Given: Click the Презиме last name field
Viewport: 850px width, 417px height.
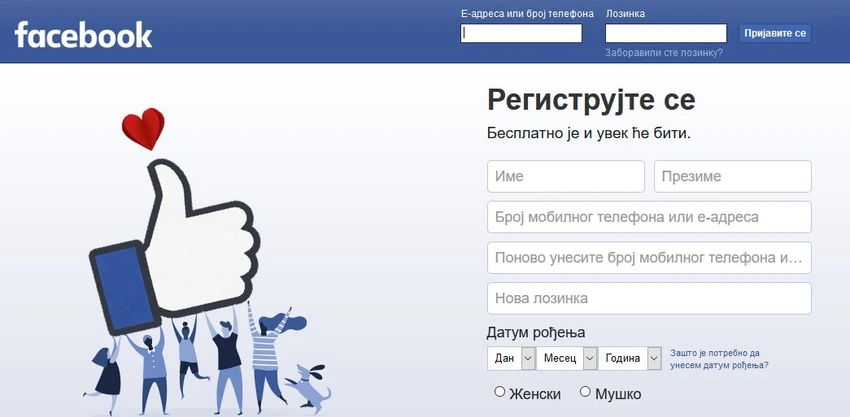Looking at the screenshot, I should (733, 176).
